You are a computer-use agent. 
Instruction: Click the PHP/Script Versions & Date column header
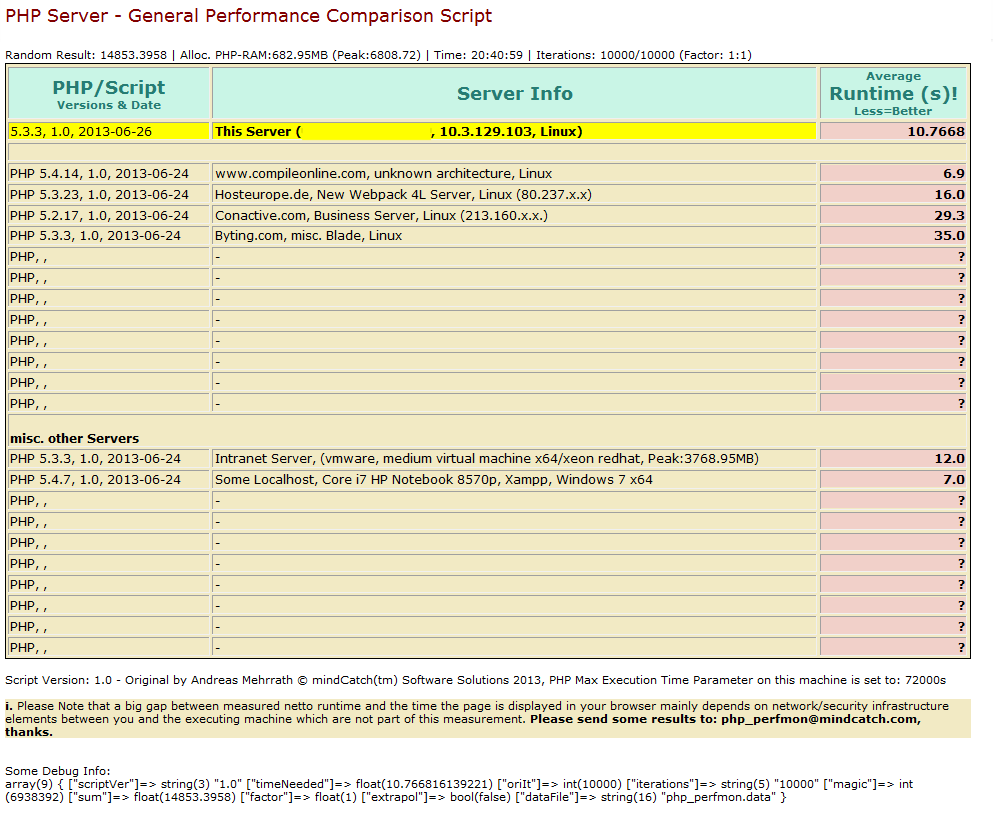[x=108, y=92]
